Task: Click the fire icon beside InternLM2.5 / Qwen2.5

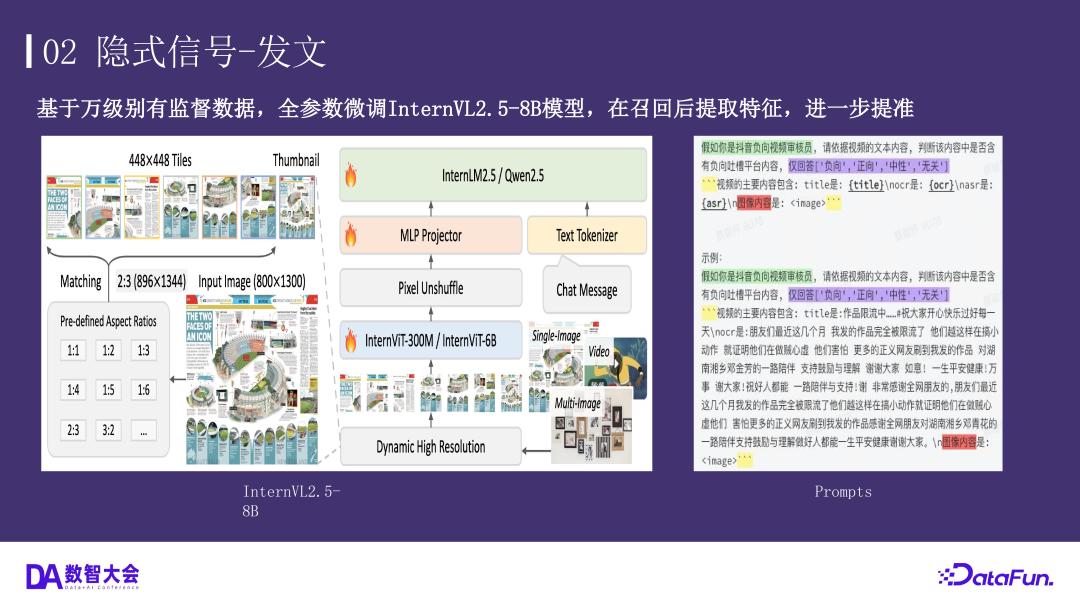Action: pos(351,175)
